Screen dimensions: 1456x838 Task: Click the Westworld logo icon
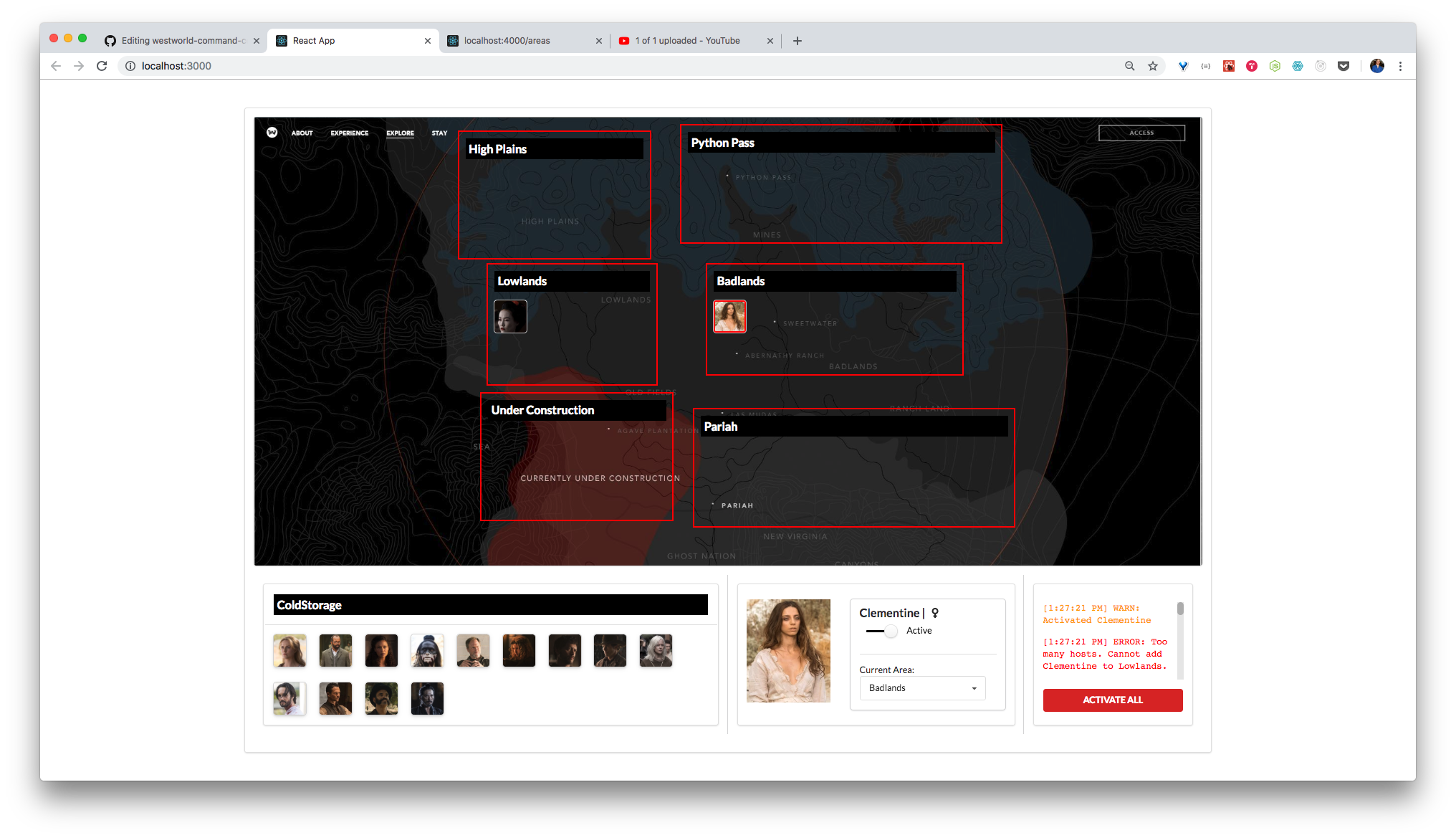(x=272, y=133)
